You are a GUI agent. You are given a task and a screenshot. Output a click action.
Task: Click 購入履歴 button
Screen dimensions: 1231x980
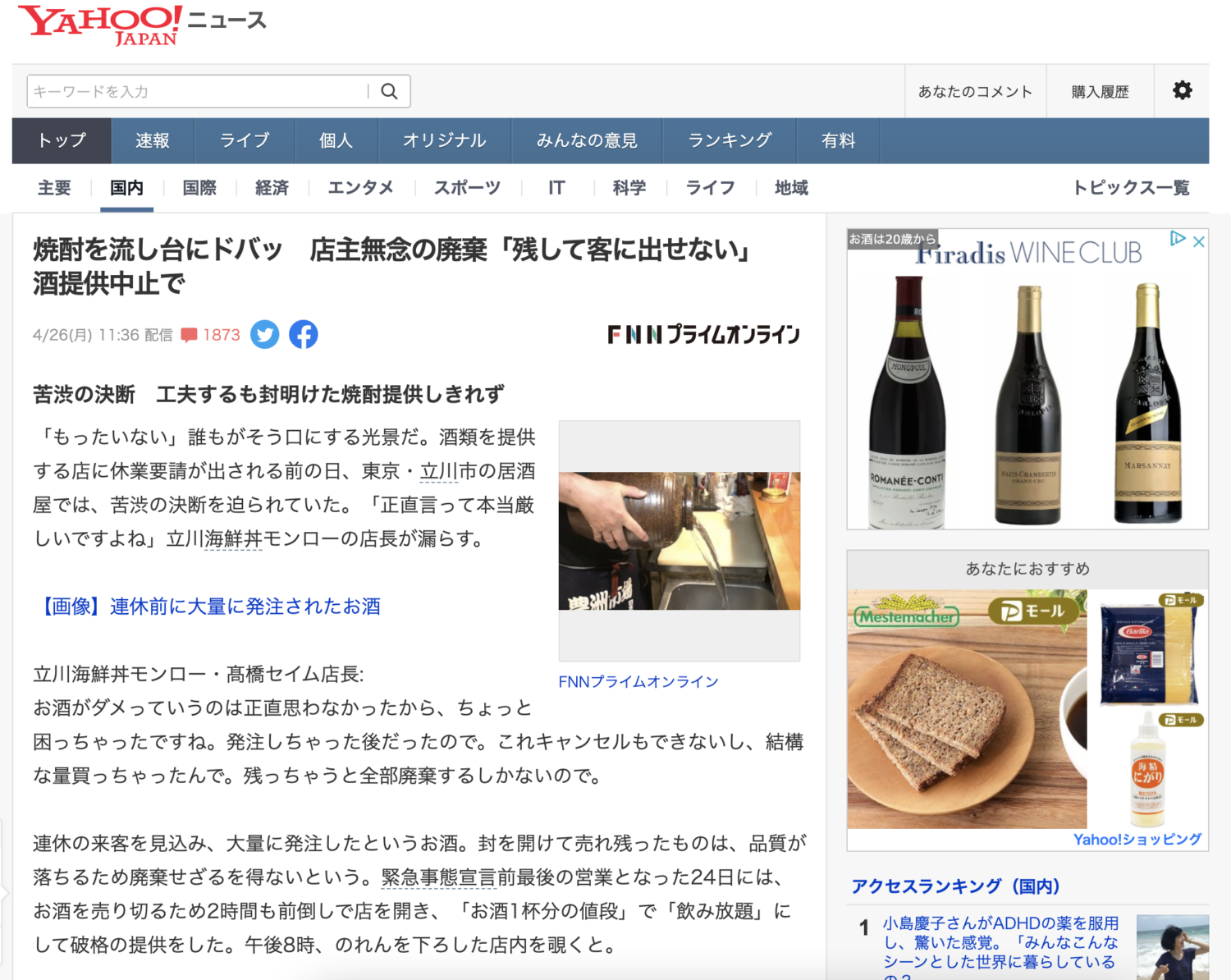[1100, 91]
